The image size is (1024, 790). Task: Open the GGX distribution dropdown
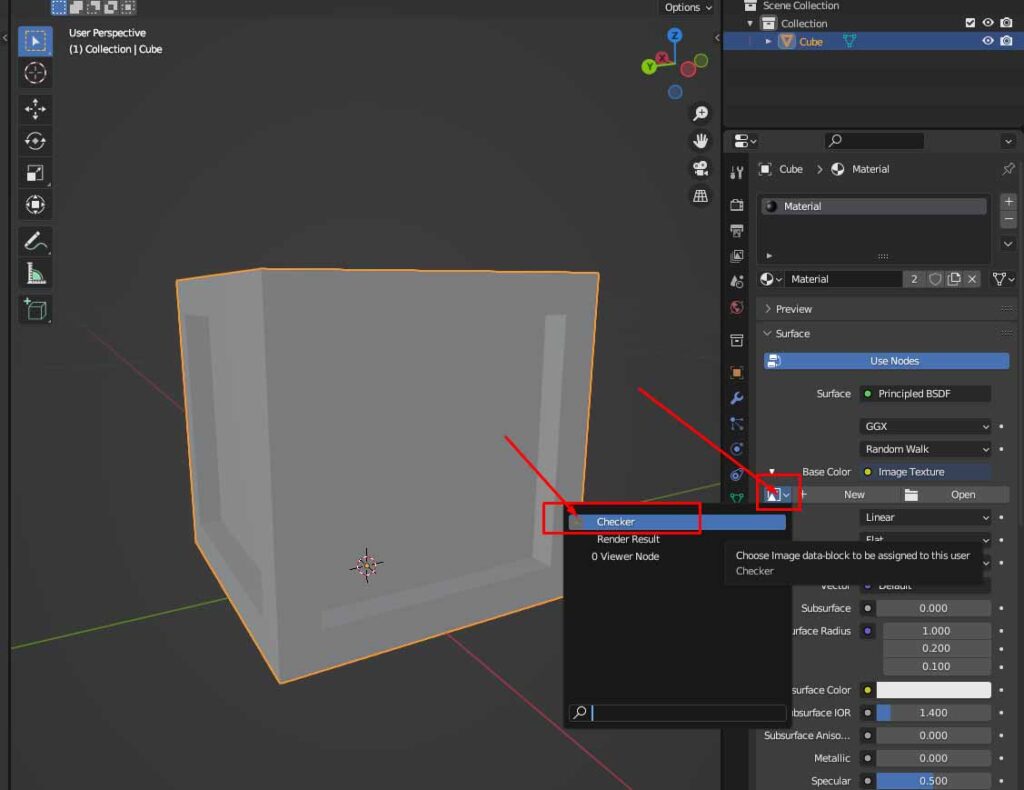click(925, 426)
